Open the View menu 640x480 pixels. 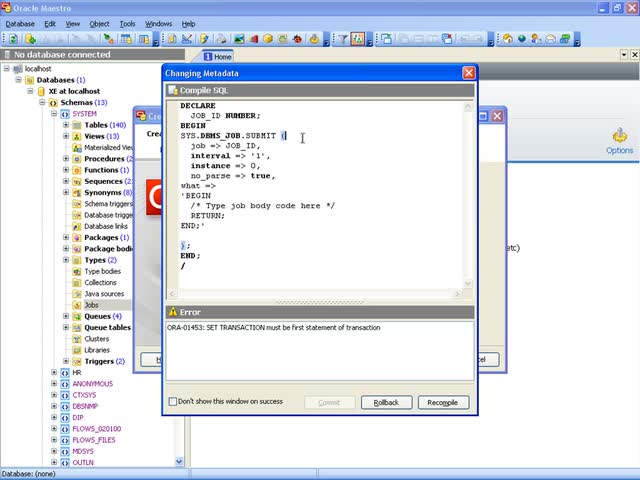(73, 24)
